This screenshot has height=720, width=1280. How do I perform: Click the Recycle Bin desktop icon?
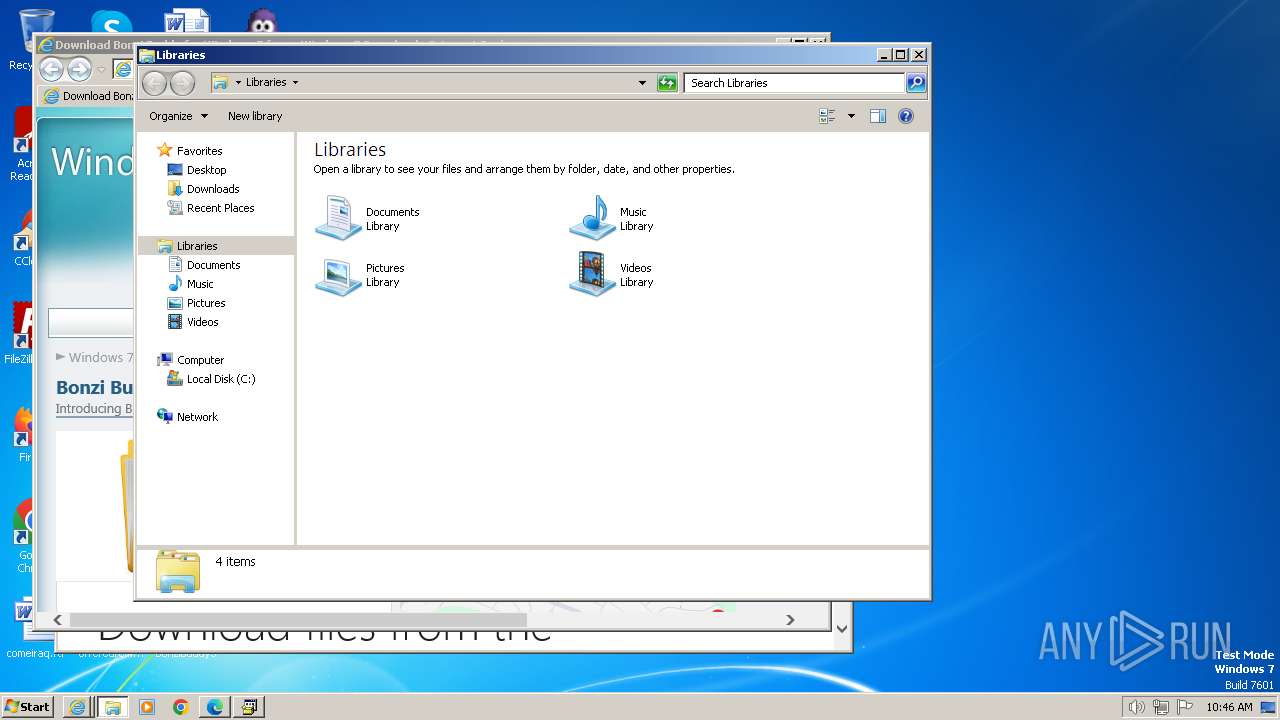click(x=35, y=30)
